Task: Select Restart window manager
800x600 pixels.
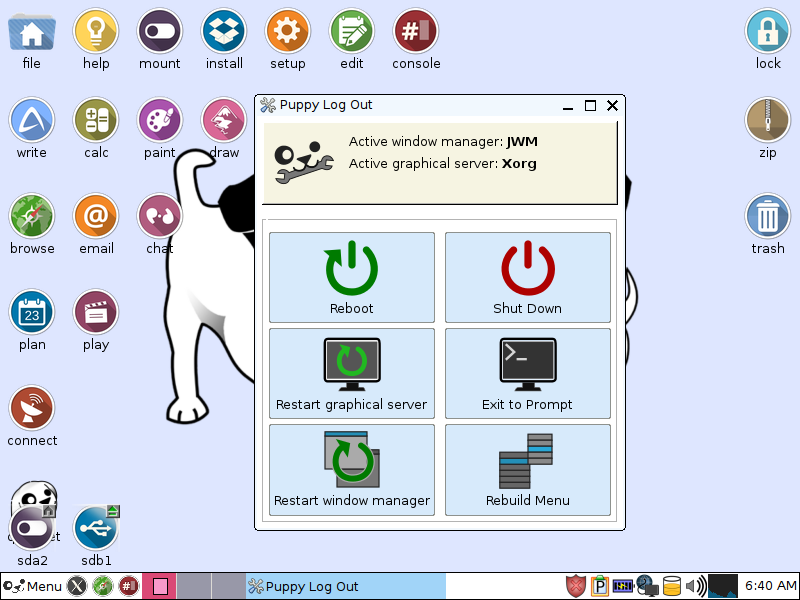Action: click(x=352, y=470)
